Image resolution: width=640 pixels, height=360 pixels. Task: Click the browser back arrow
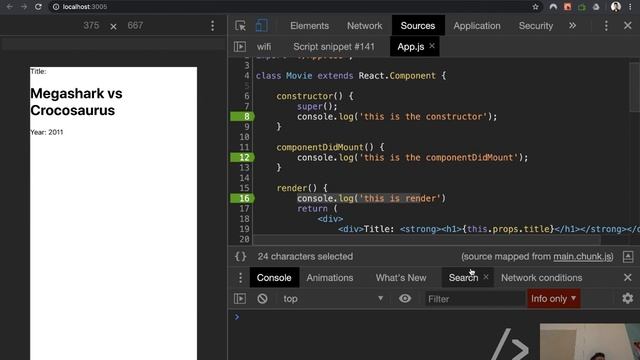9,7
